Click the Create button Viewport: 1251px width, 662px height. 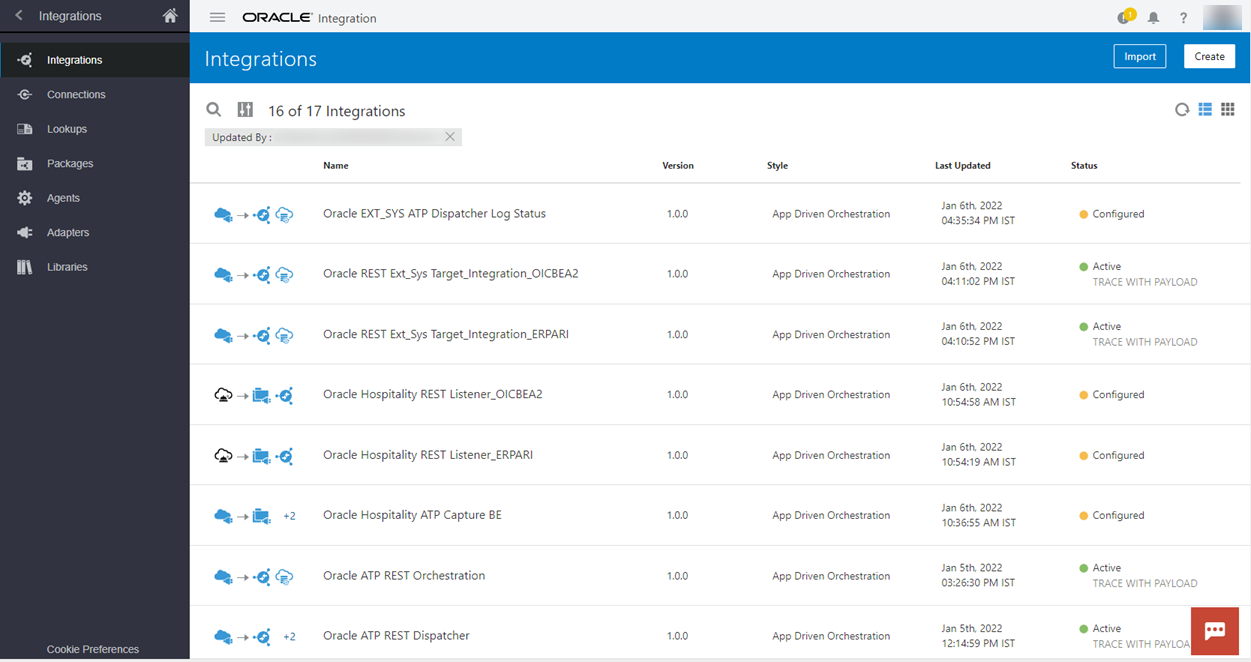point(1209,57)
